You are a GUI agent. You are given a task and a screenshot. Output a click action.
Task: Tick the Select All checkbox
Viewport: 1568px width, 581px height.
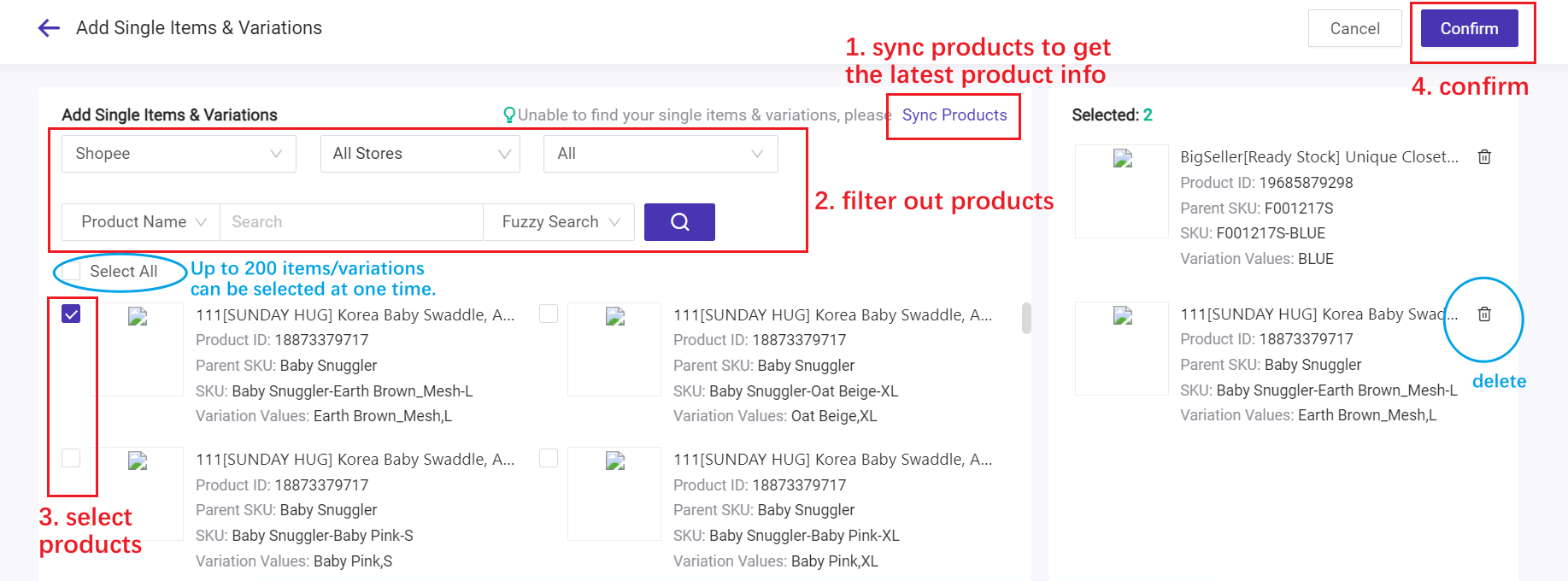[x=72, y=271]
